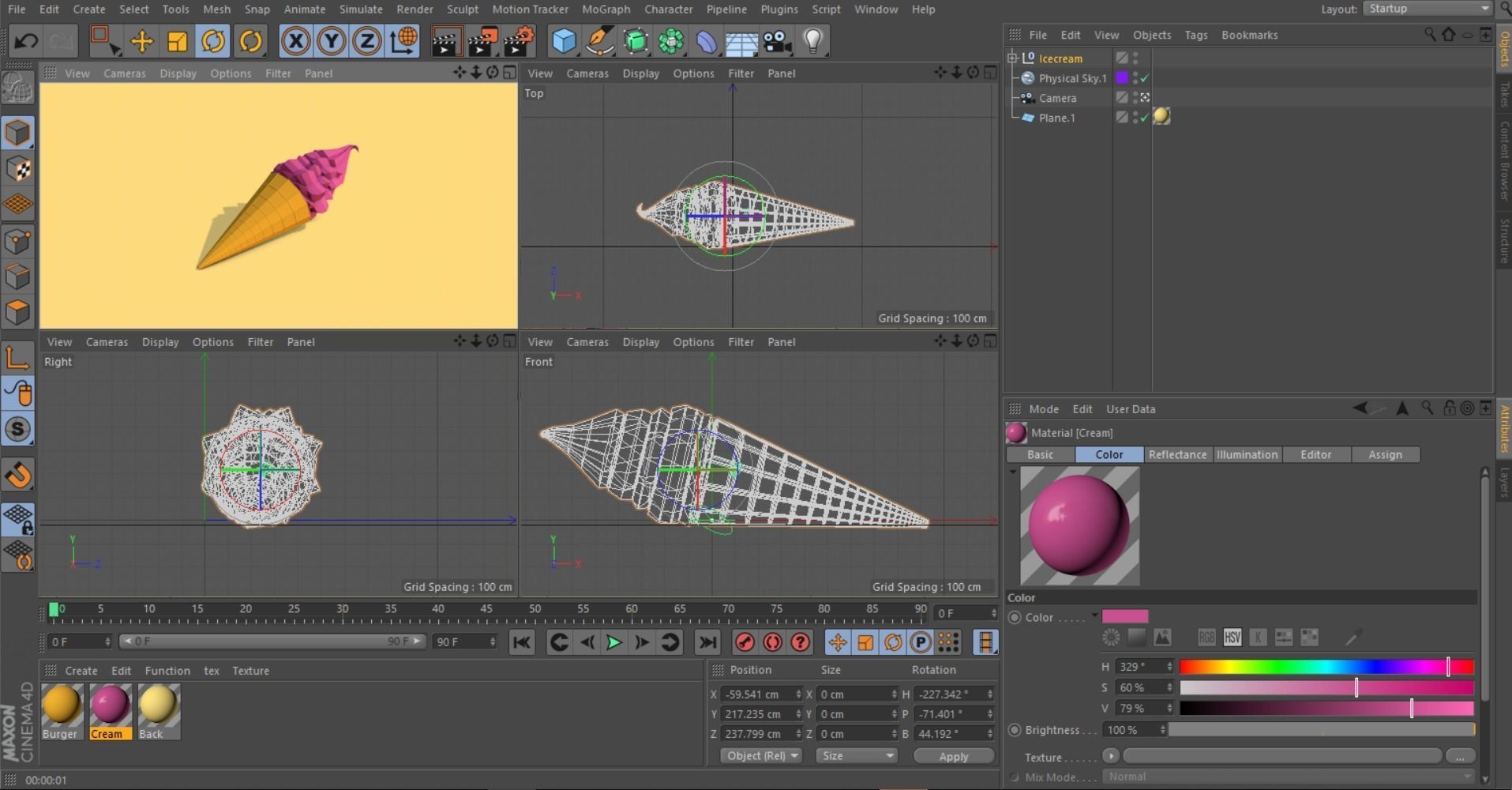Switch to the Reflectance tab

point(1177,454)
